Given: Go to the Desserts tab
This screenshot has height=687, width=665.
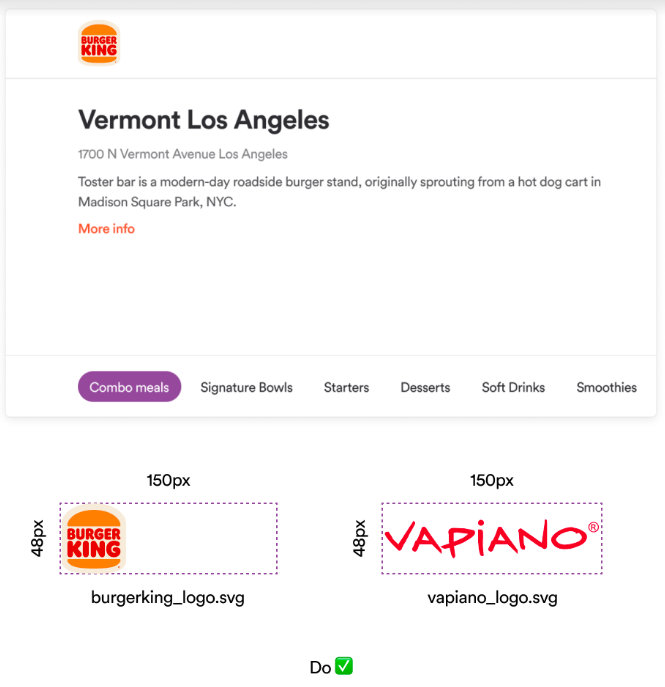Looking at the screenshot, I should 425,387.
